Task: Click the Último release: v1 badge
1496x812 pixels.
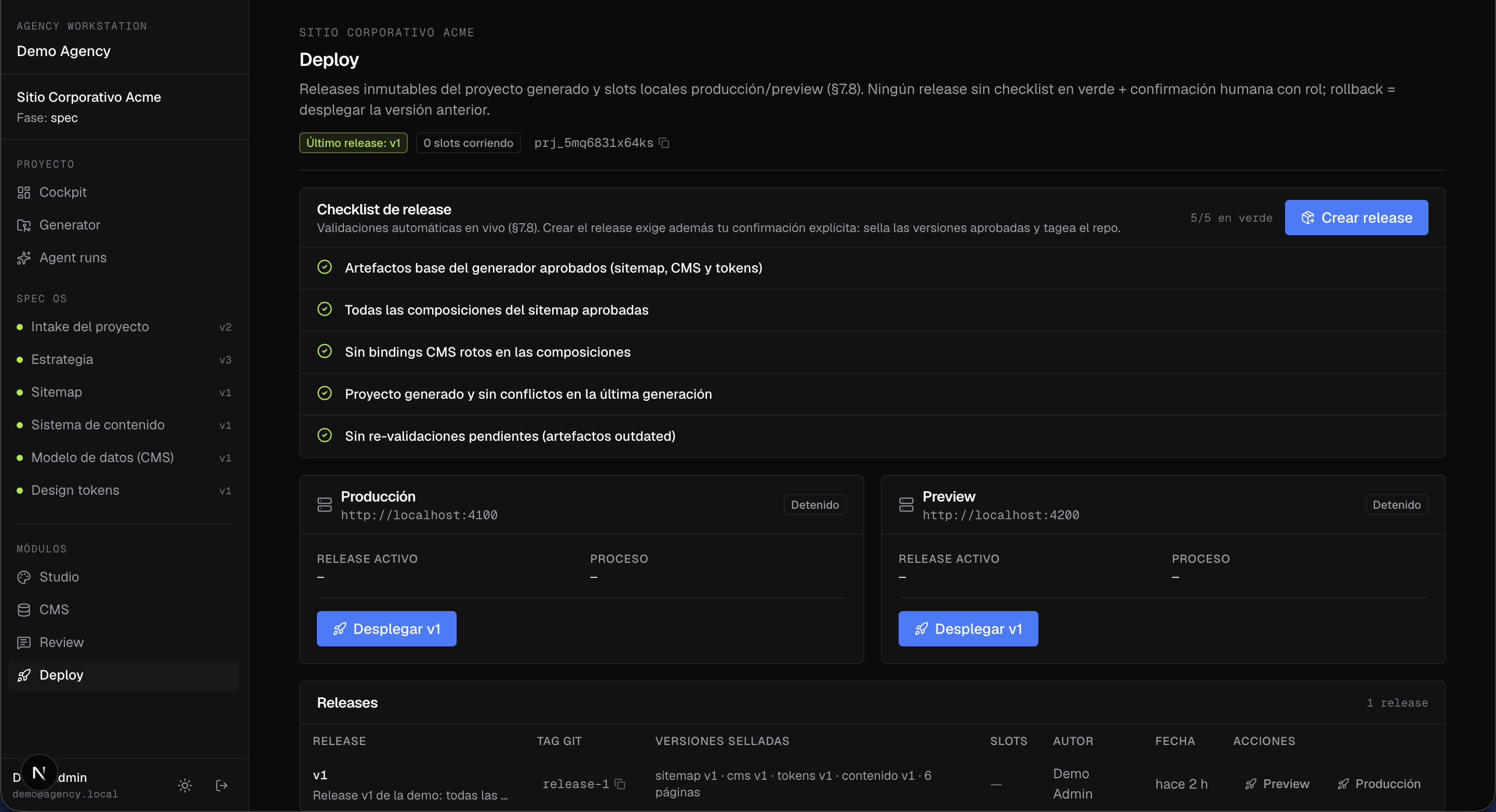Action: coord(353,143)
